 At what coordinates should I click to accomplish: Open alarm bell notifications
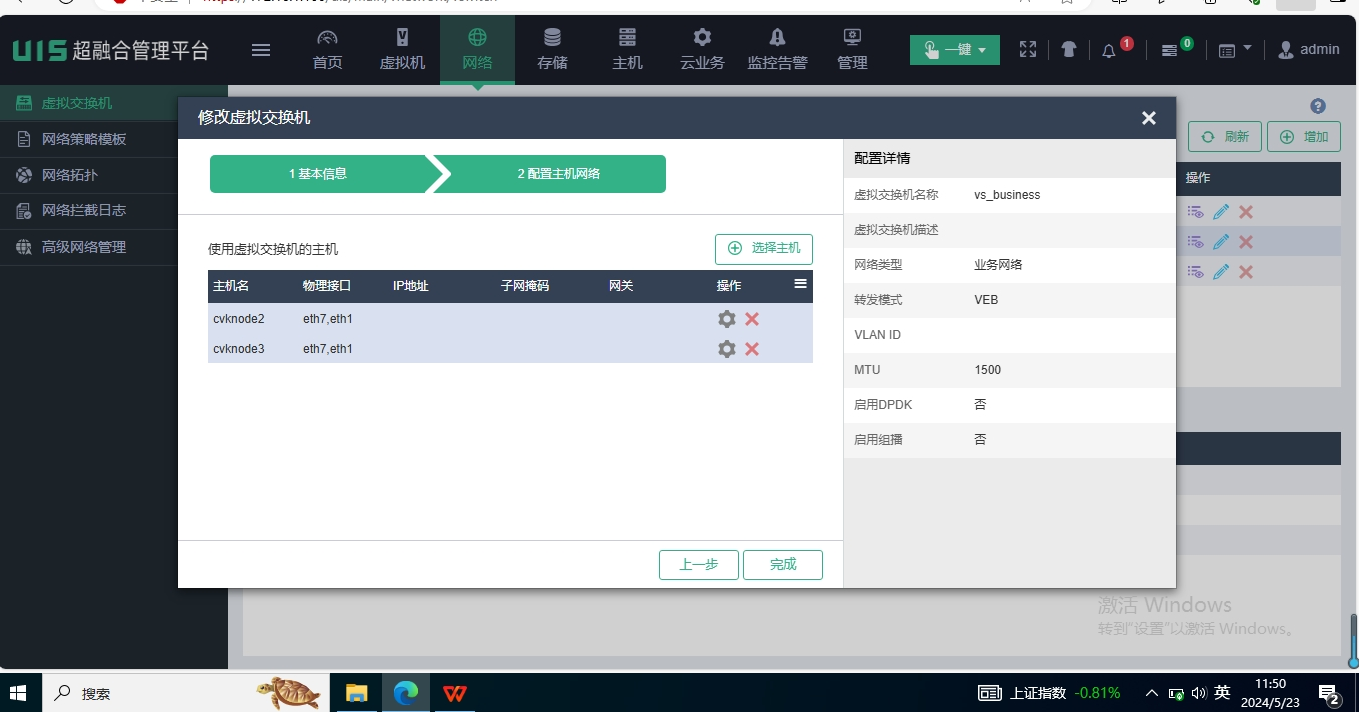pos(1109,50)
